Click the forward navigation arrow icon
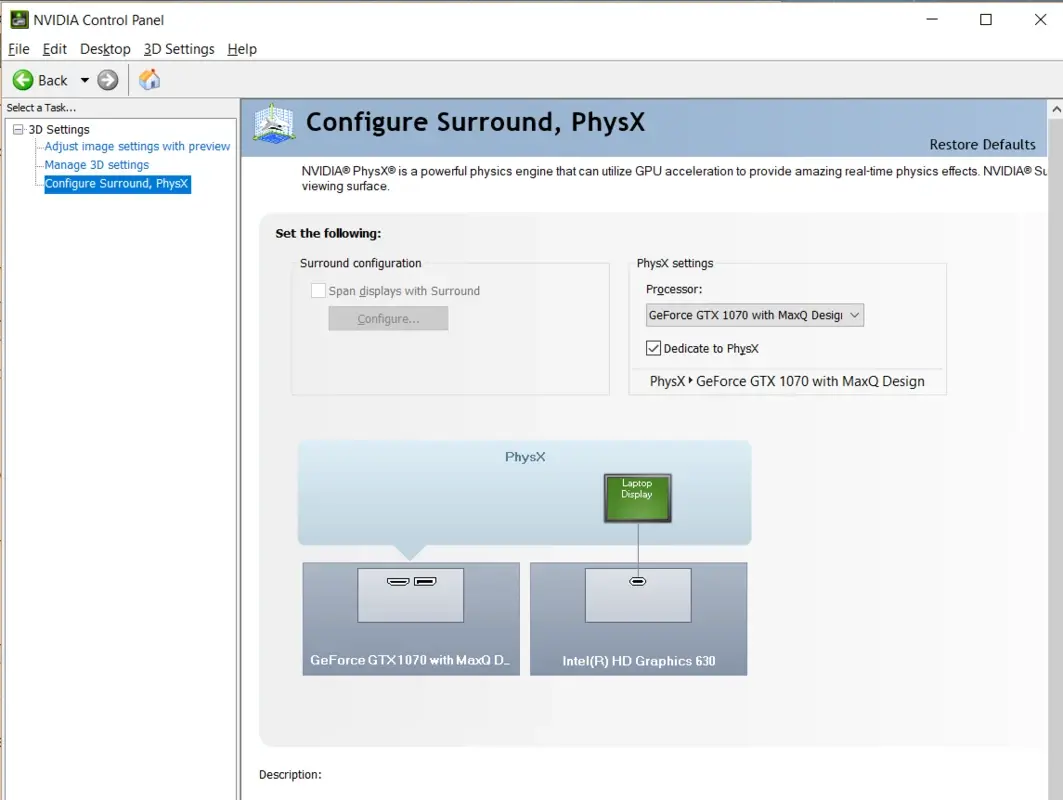The height and width of the screenshot is (800, 1063). tap(107, 80)
